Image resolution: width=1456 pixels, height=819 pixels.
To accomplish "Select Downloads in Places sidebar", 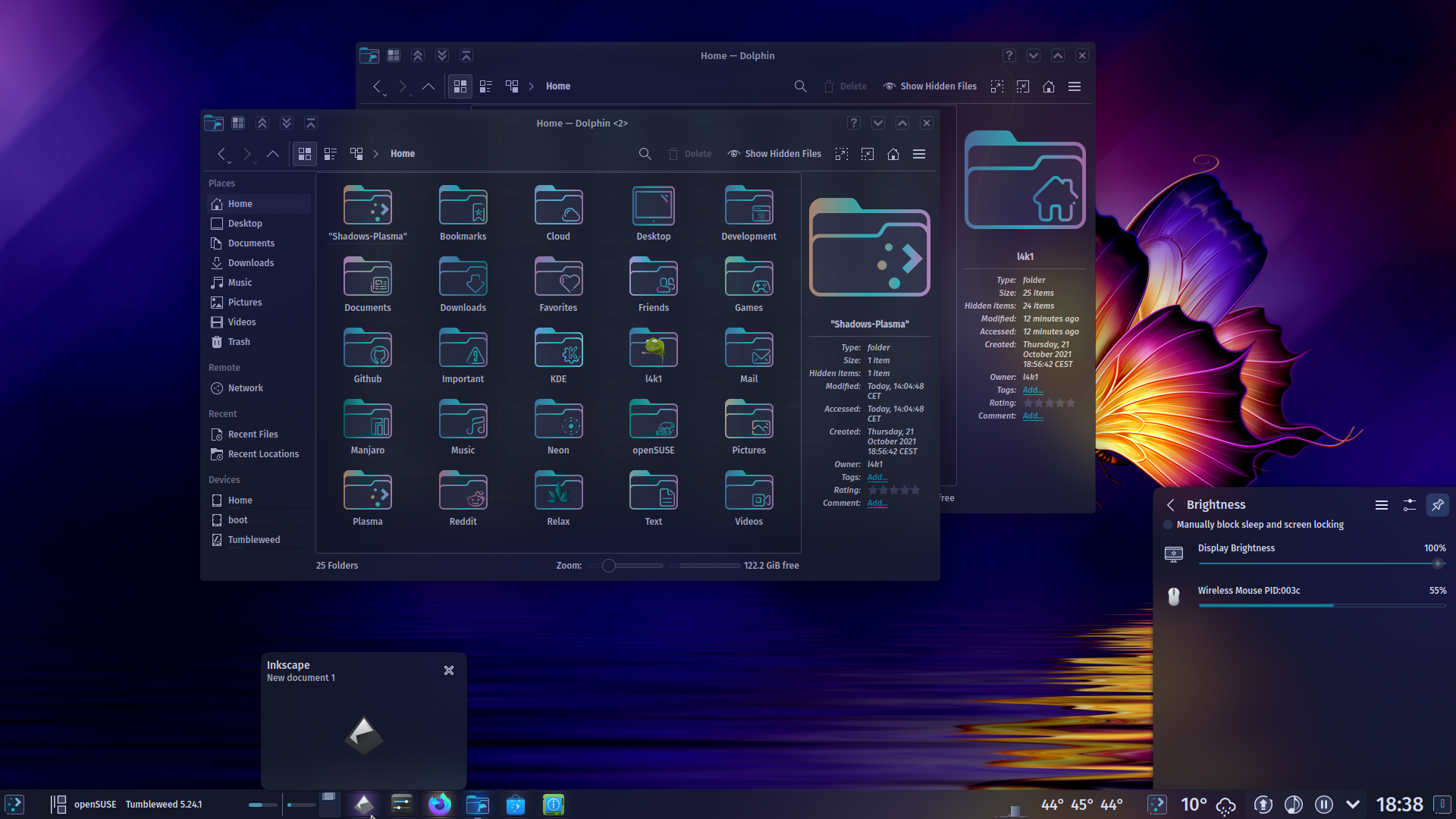I will (x=259, y=263).
